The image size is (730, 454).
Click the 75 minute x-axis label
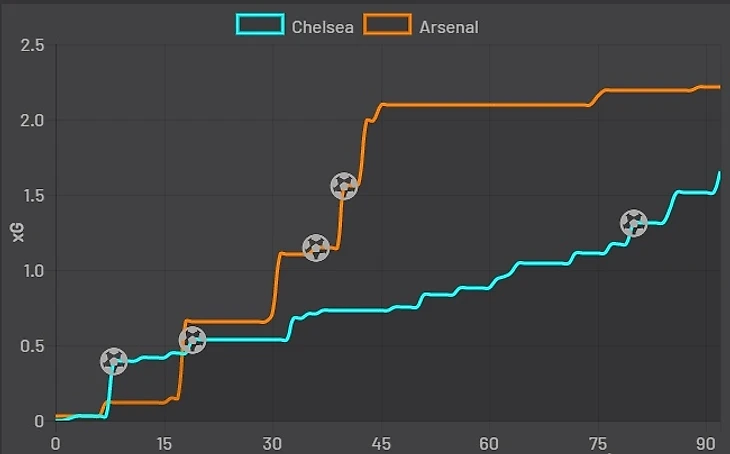click(597, 443)
